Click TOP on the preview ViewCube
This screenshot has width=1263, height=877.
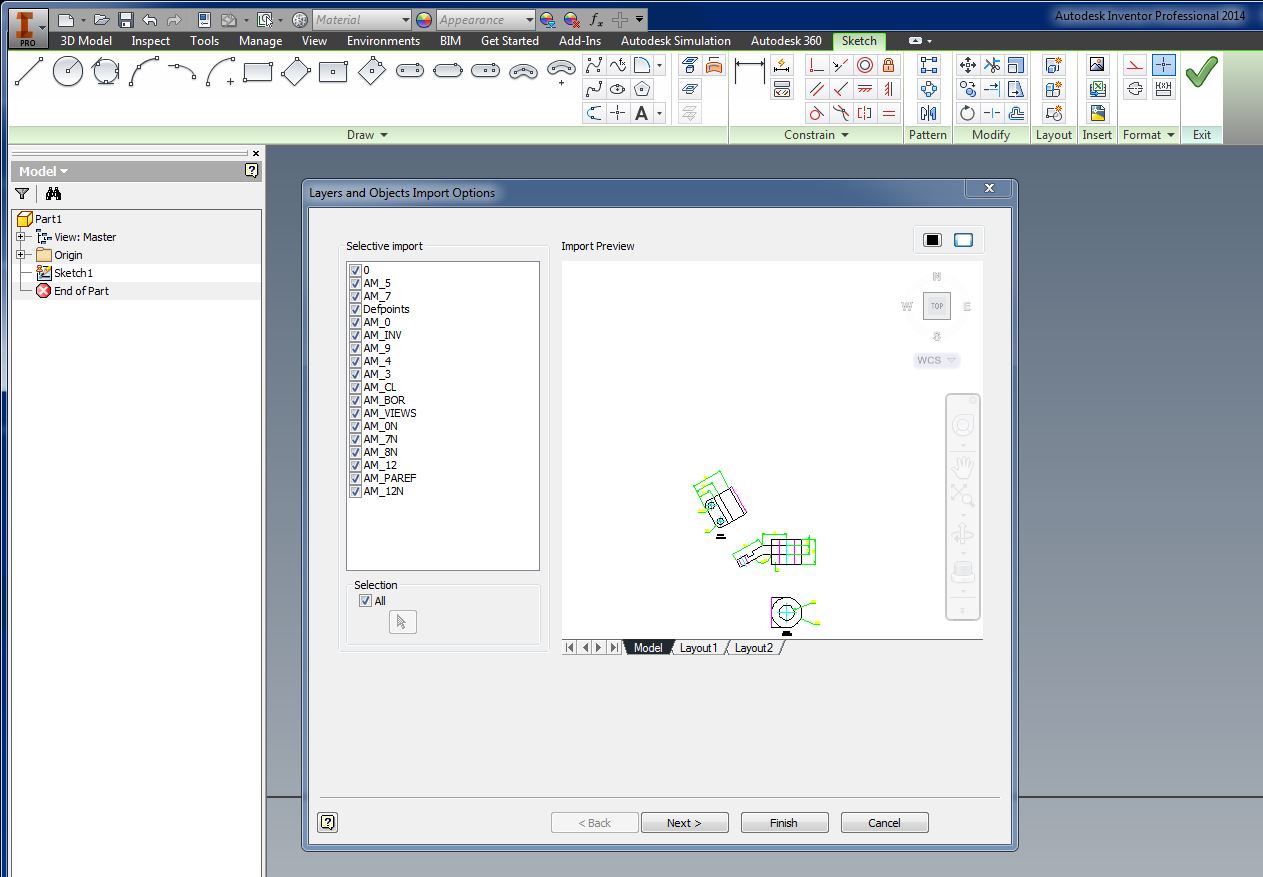936,306
